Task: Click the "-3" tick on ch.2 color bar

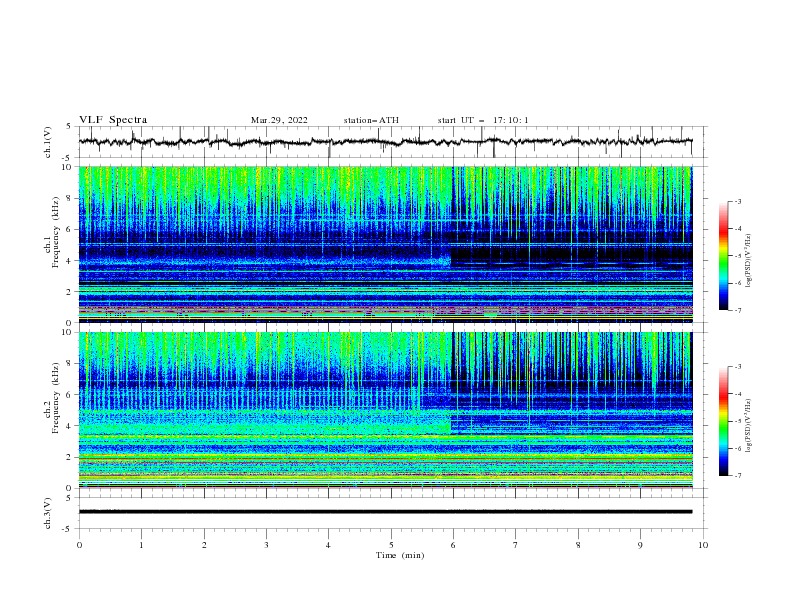Action: coord(738,367)
